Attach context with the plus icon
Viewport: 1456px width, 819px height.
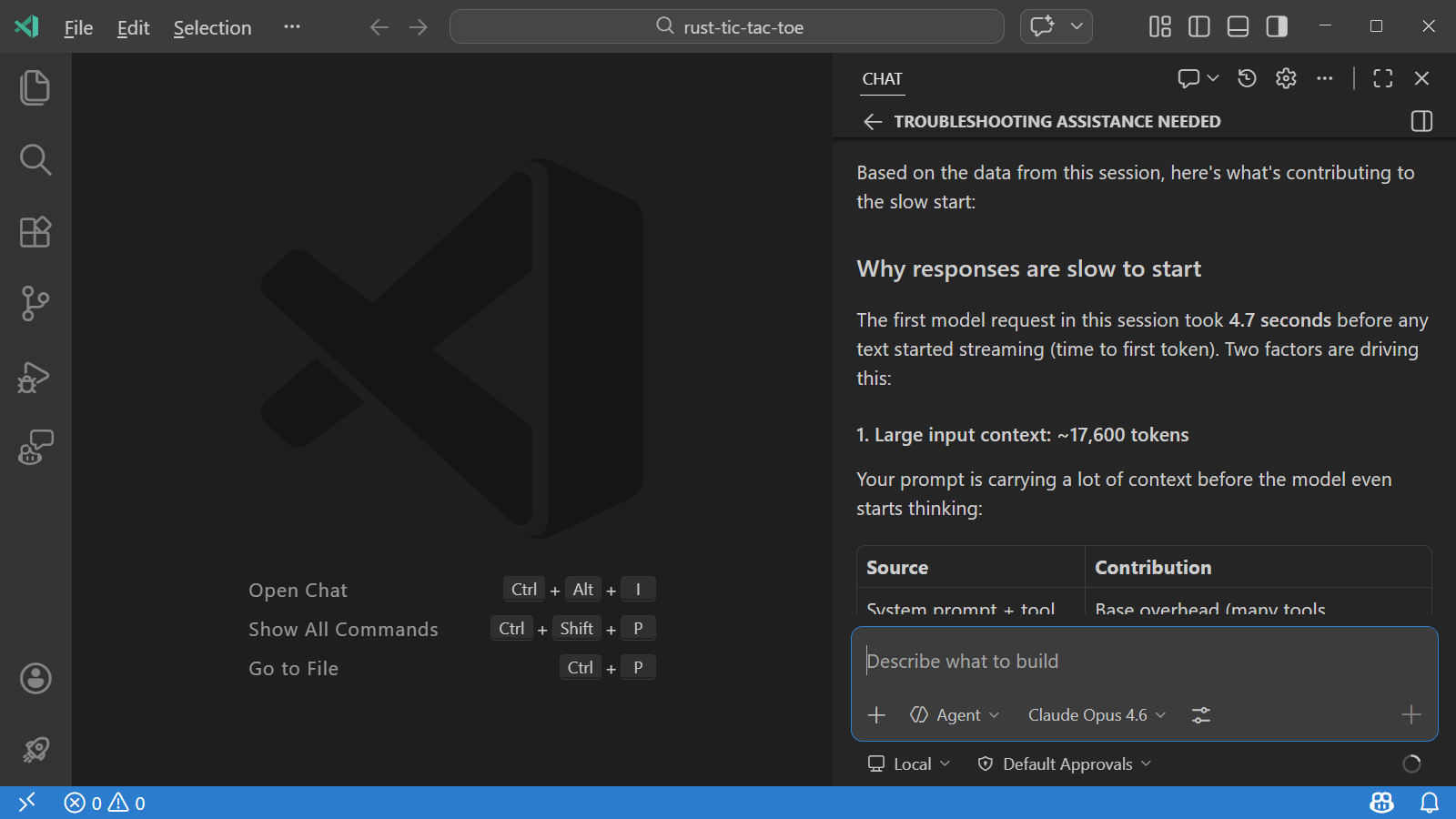pyautogui.click(x=876, y=714)
